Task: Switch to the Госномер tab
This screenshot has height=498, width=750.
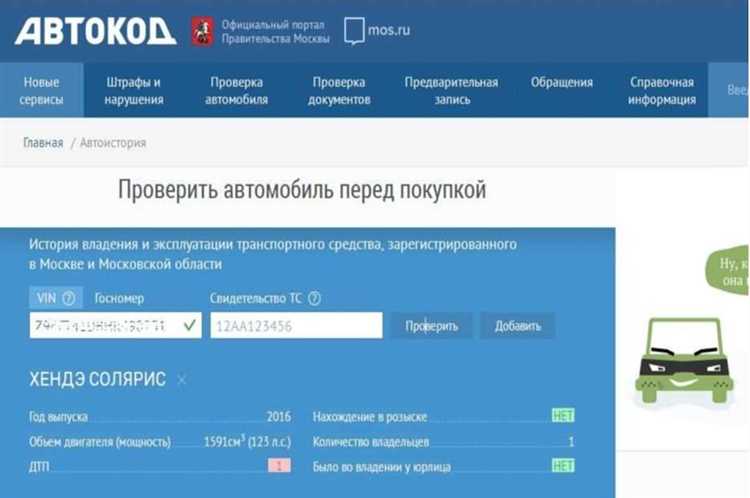Action: [x=119, y=299]
